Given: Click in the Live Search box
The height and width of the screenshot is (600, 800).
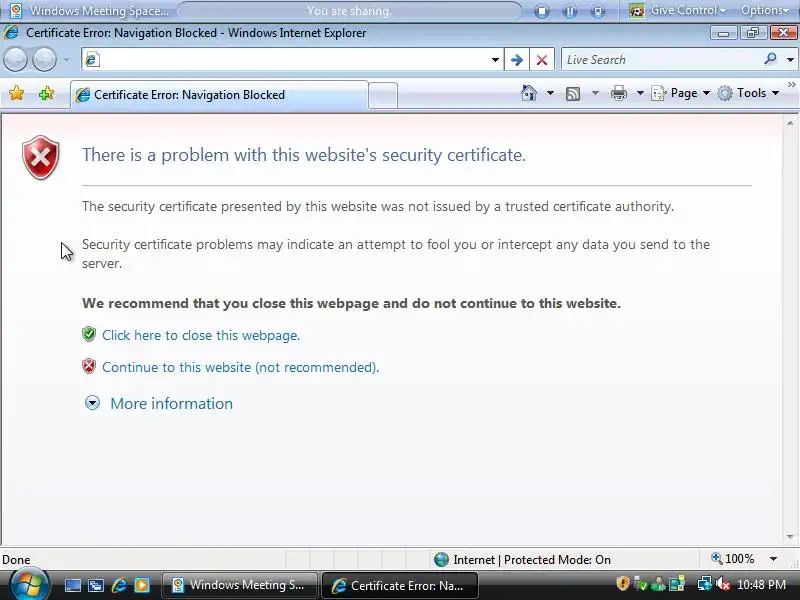Looking at the screenshot, I should click(661, 60).
